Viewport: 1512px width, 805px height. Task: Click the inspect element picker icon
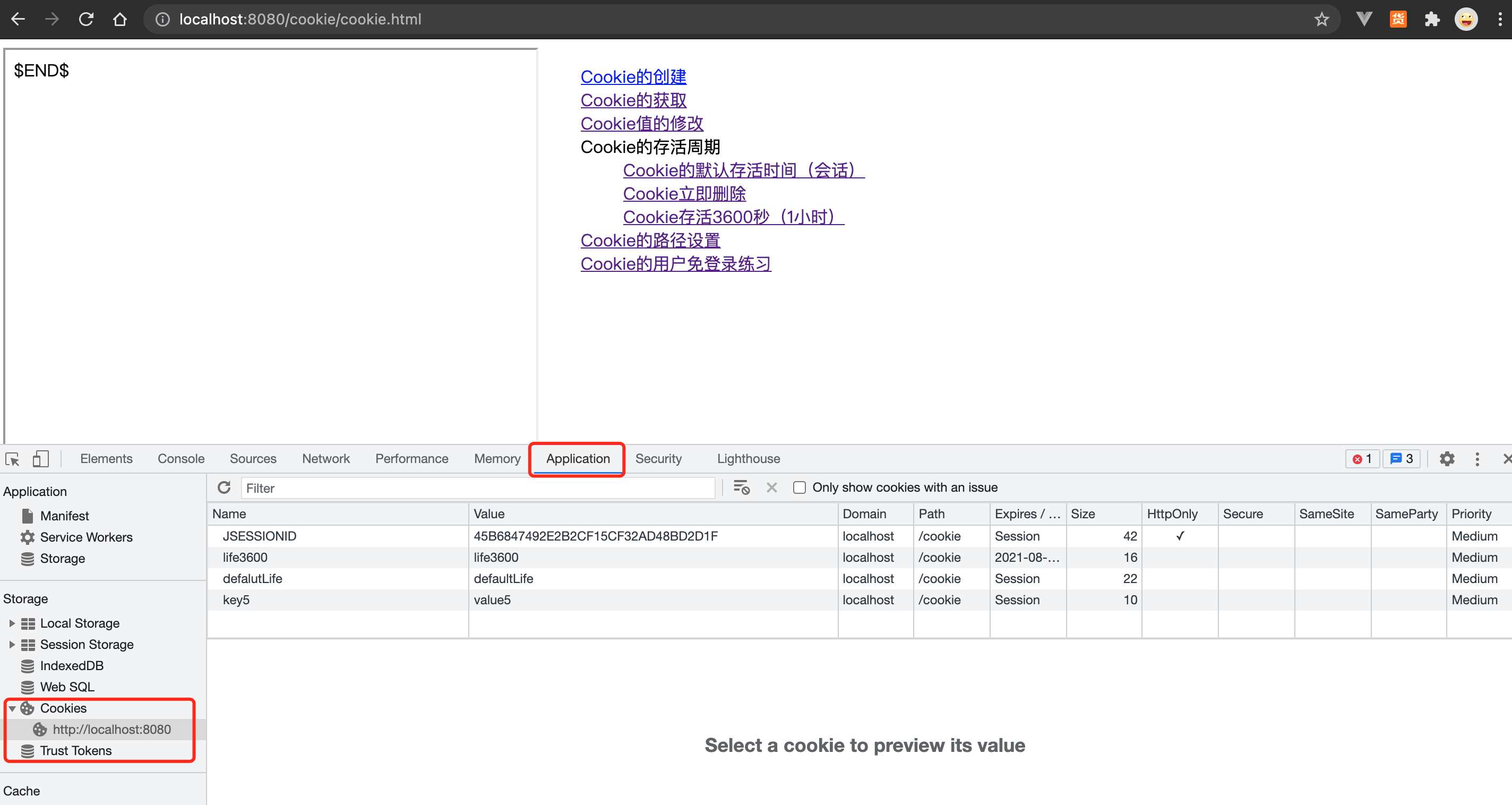point(13,459)
